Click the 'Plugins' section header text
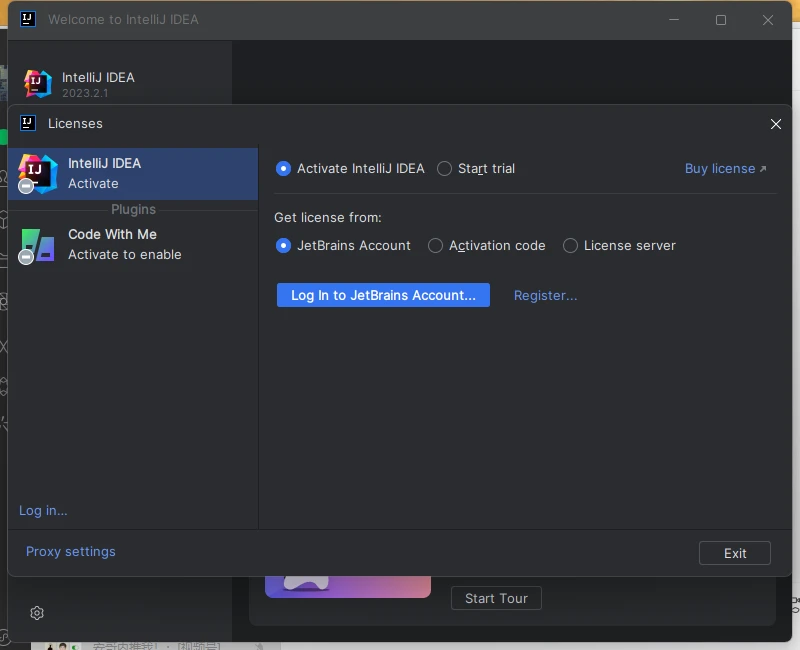Viewport: 800px width, 650px height. (133, 209)
